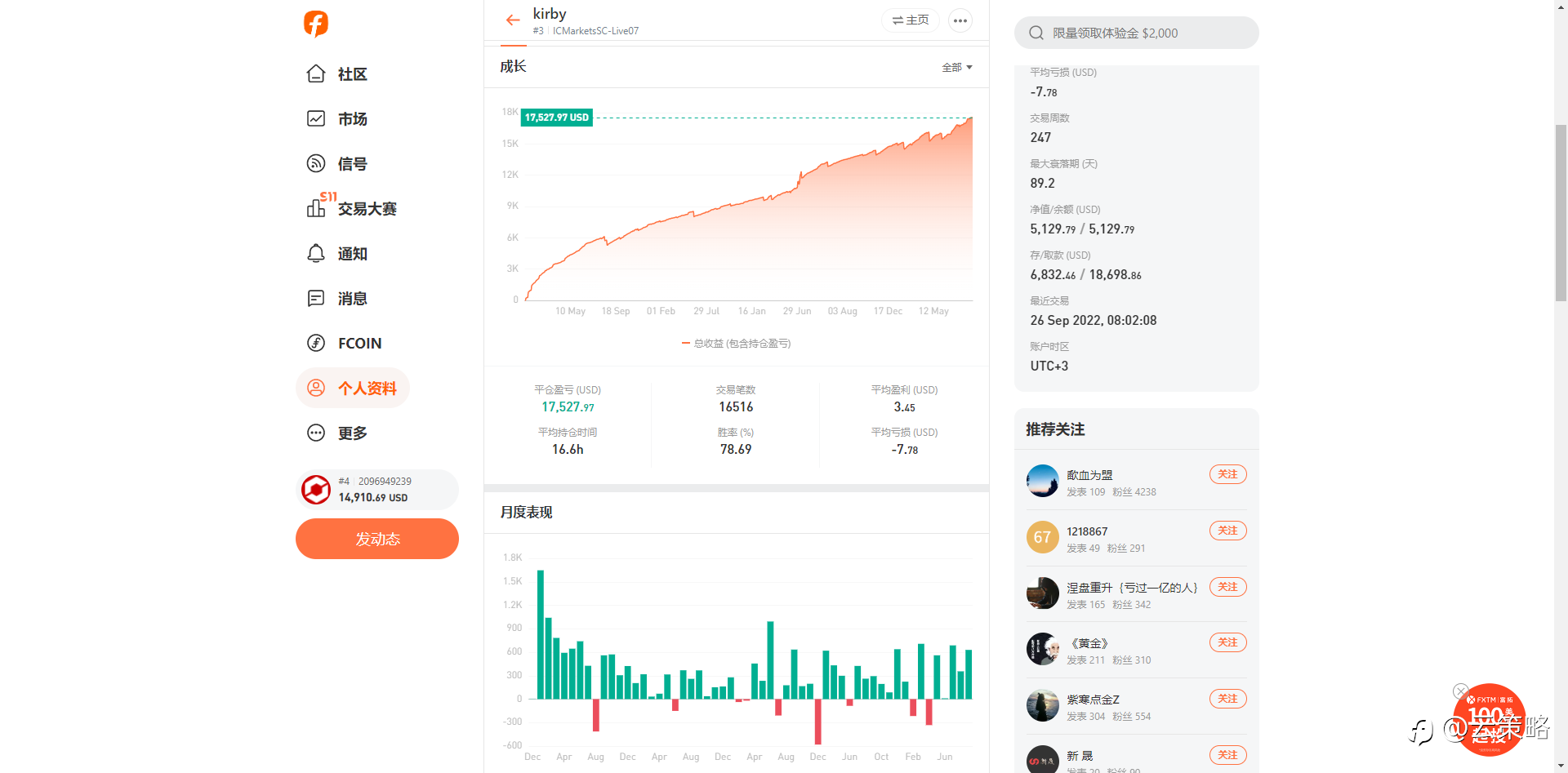Open the 社区 community home icon
Screen dimensions: 1568x773
316,74
